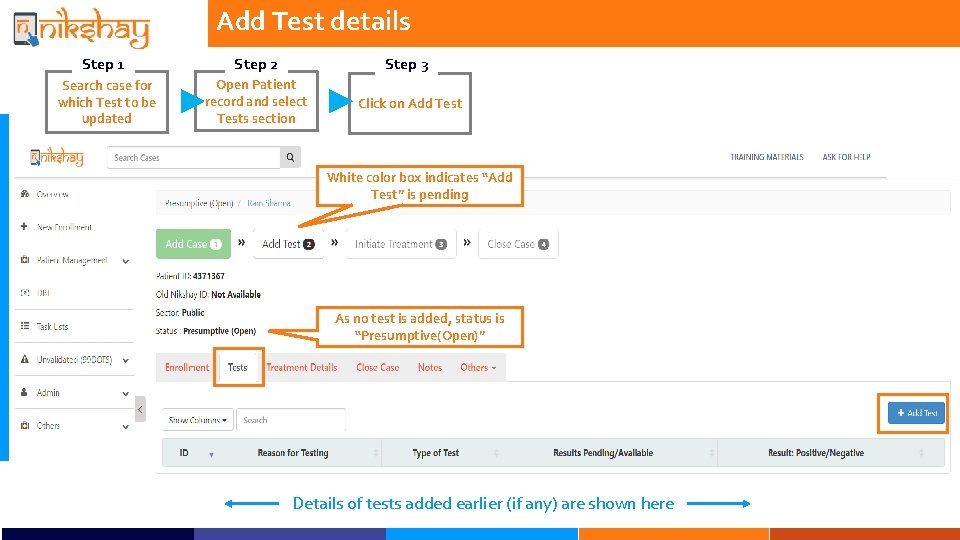Click the Task Lists list icon
Screen dimensions: 960x540
tap(25, 326)
